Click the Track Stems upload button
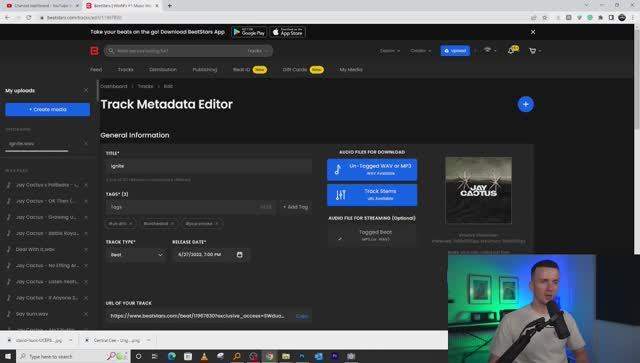Viewport: 640px width, 363px height. [372, 195]
